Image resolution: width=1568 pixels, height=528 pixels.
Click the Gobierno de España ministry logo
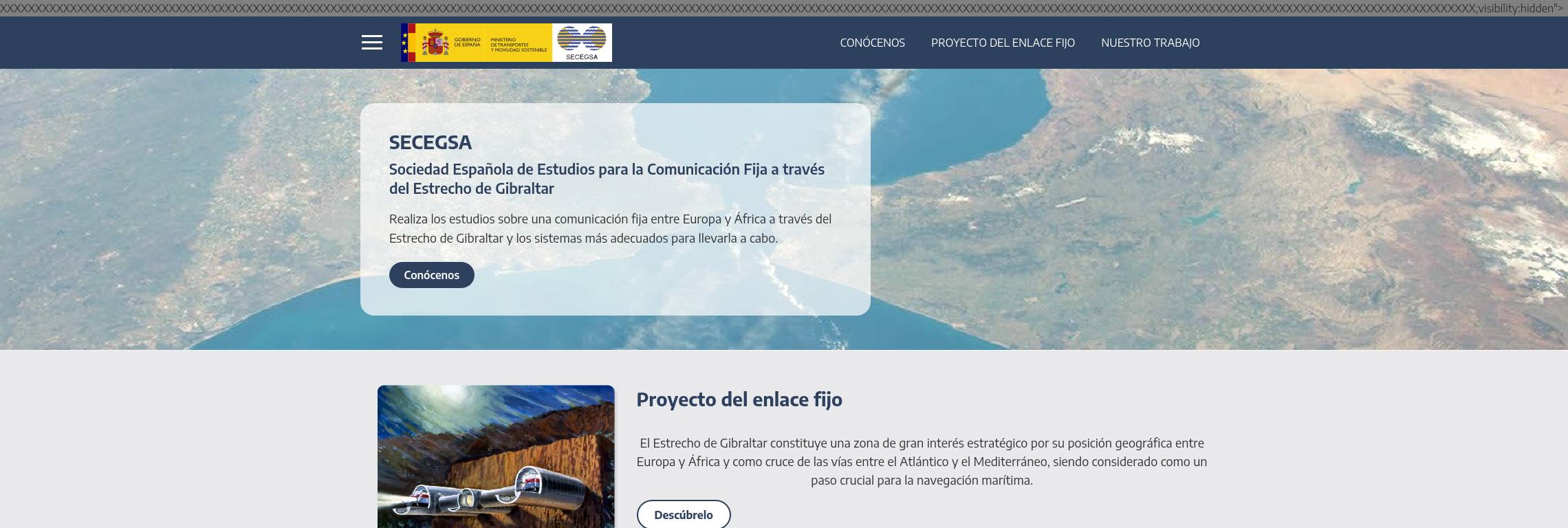pos(477,43)
